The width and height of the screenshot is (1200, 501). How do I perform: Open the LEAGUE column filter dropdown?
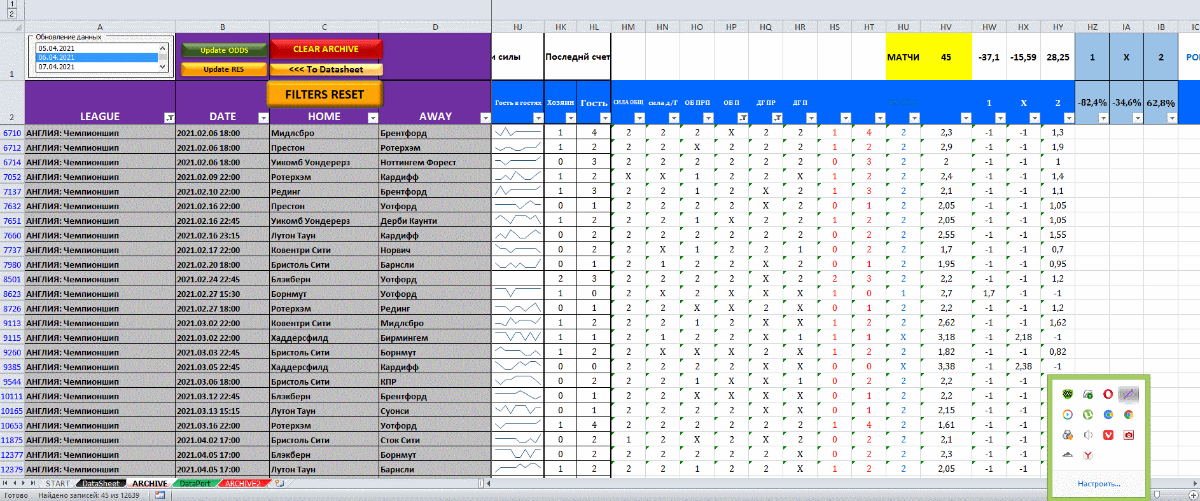pyautogui.click(x=167, y=117)
